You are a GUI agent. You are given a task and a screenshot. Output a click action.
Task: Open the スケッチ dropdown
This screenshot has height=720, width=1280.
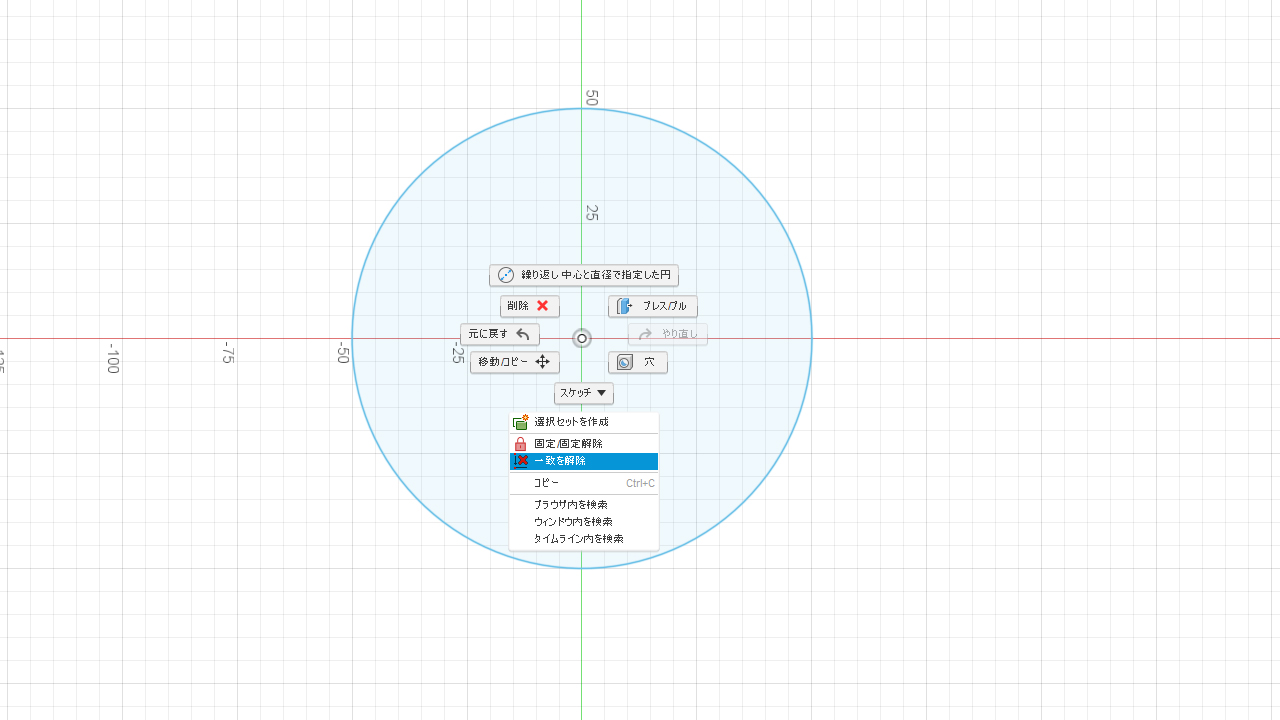click(584, 393)
